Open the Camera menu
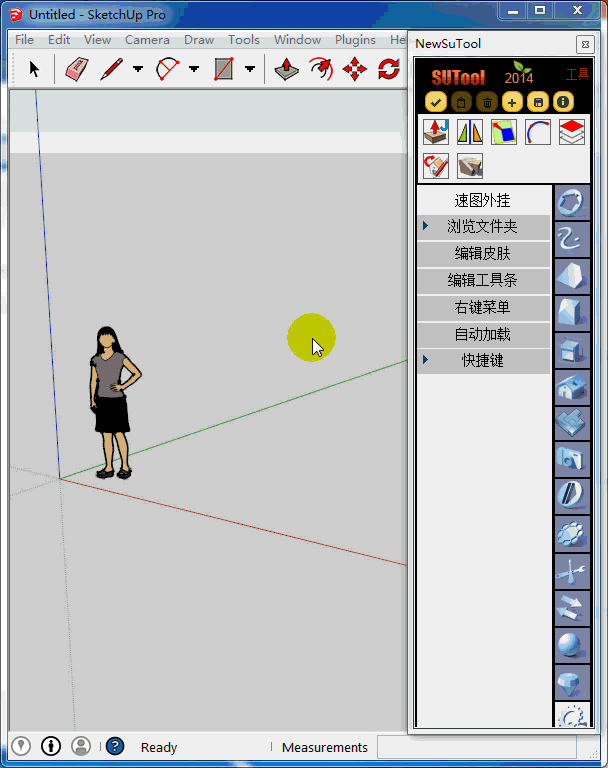Viewport: 608px width, 768px height. (147, 40)
